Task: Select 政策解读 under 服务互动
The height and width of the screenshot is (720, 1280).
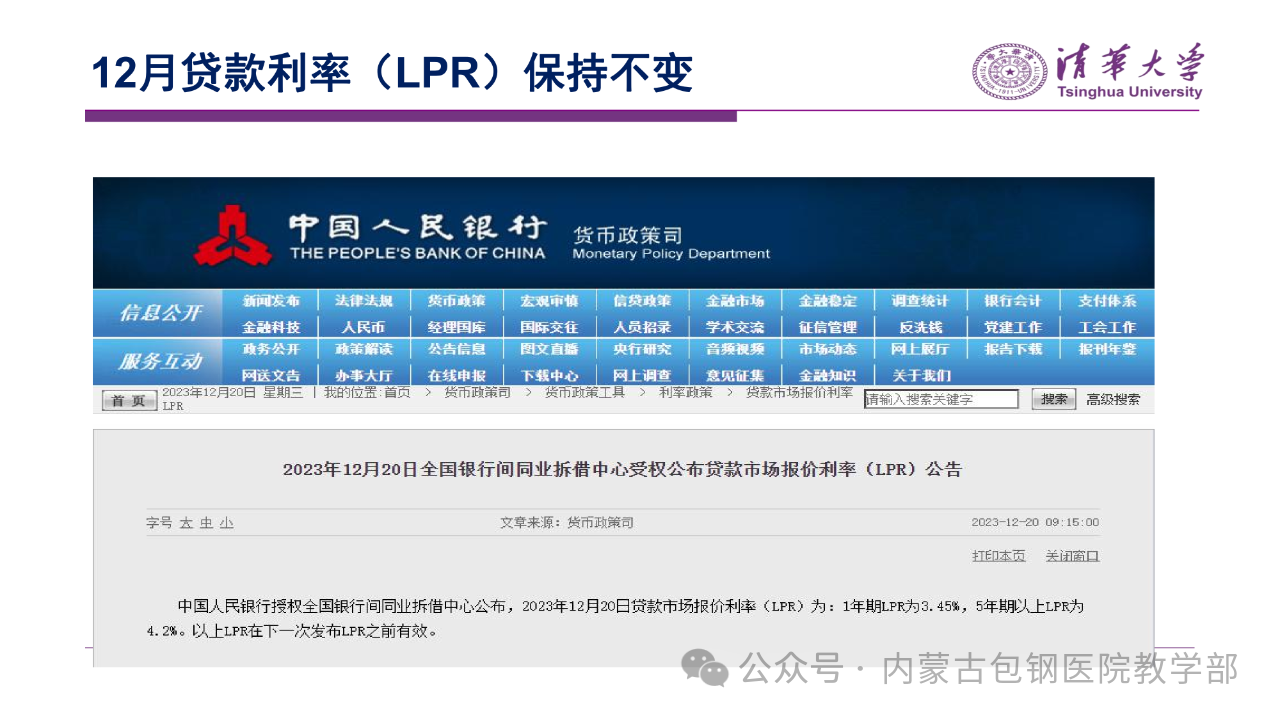Action: click(x=364, y=350)
